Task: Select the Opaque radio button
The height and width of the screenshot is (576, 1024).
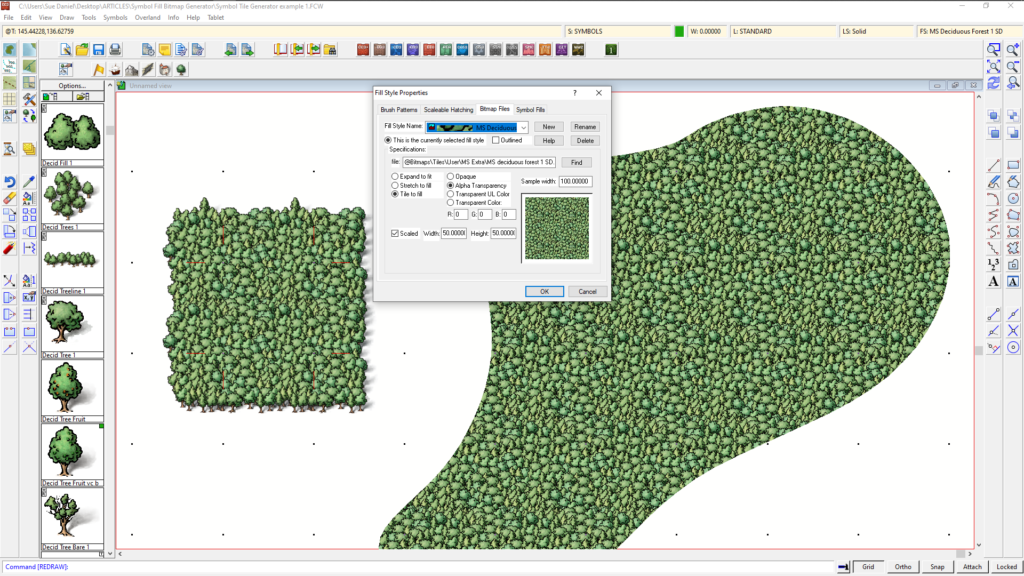Action: (450, 175)
